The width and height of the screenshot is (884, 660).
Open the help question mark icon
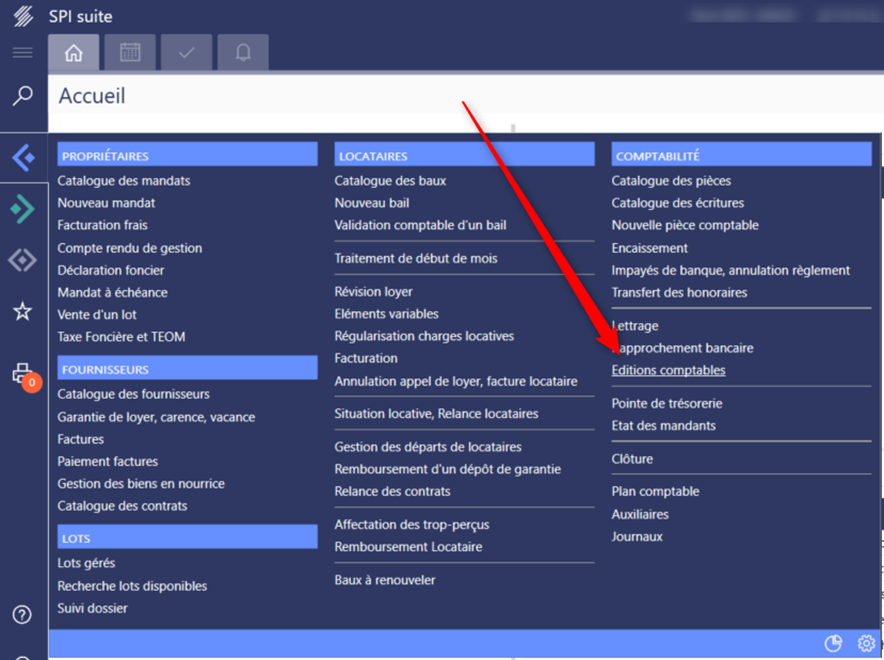pyautogui.click(x=23, y=614)
